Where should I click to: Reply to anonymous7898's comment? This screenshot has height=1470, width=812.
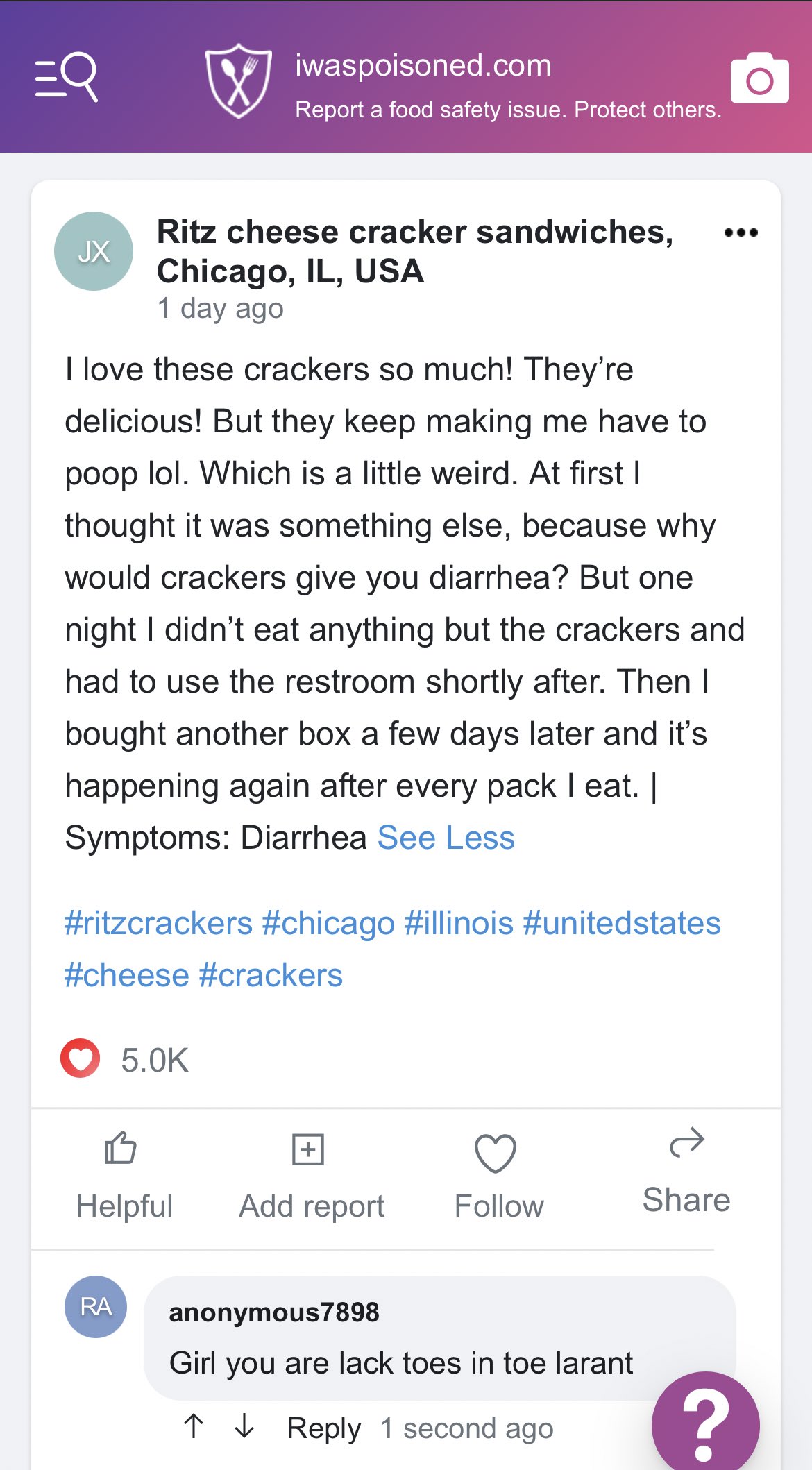[x=324, y=1428]
